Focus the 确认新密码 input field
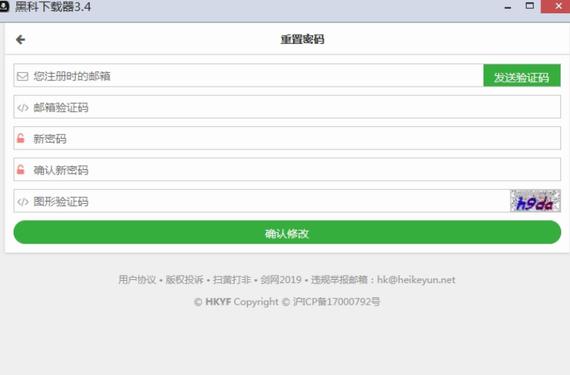Screen dimensions: 570x375 click(287, 169)
